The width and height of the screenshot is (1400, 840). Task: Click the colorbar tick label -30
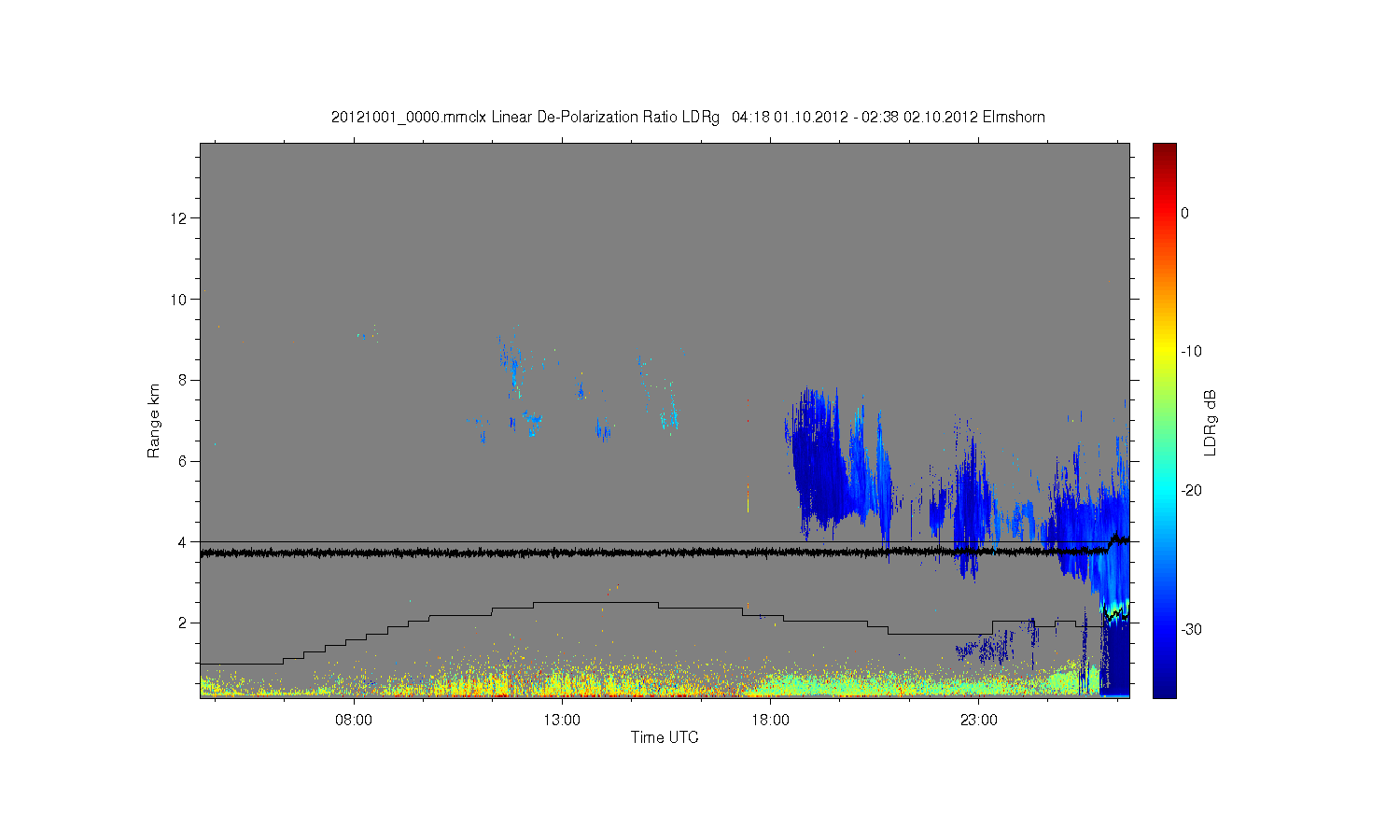(x=1191, y=629)
